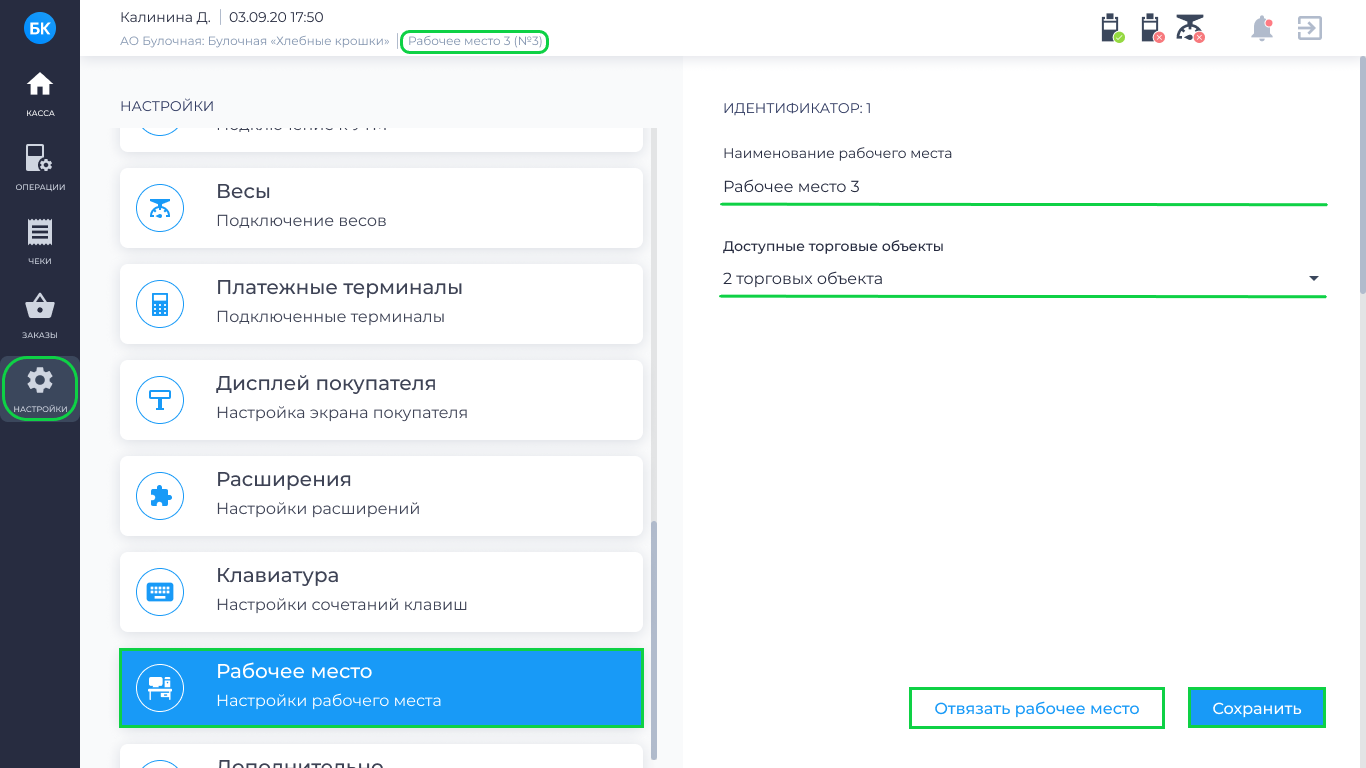Expand the Доступные торговые объекты dropdown
The height and width of the screenshot is (768, 1366).
pos(1024,279)
